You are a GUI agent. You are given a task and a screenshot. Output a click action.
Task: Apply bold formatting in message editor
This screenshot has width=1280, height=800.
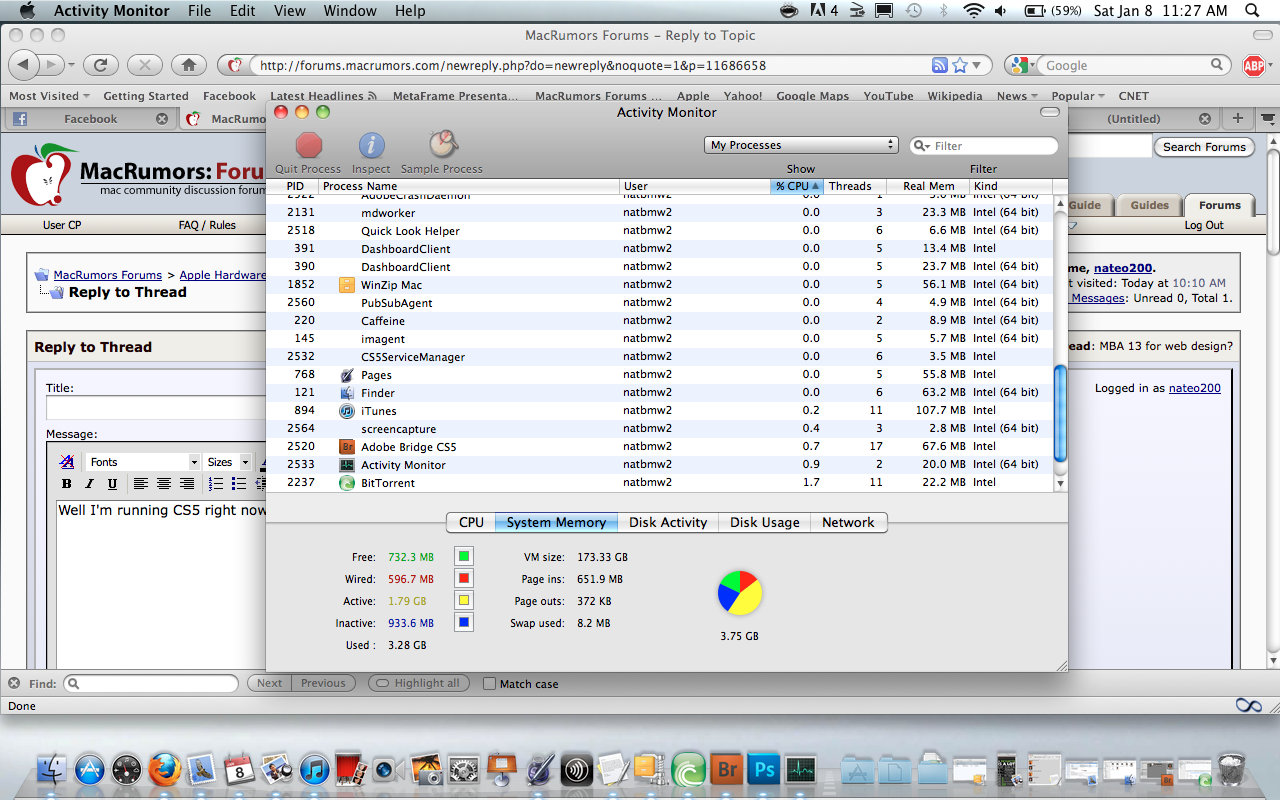pyautogui.click(x=67, y=484)
